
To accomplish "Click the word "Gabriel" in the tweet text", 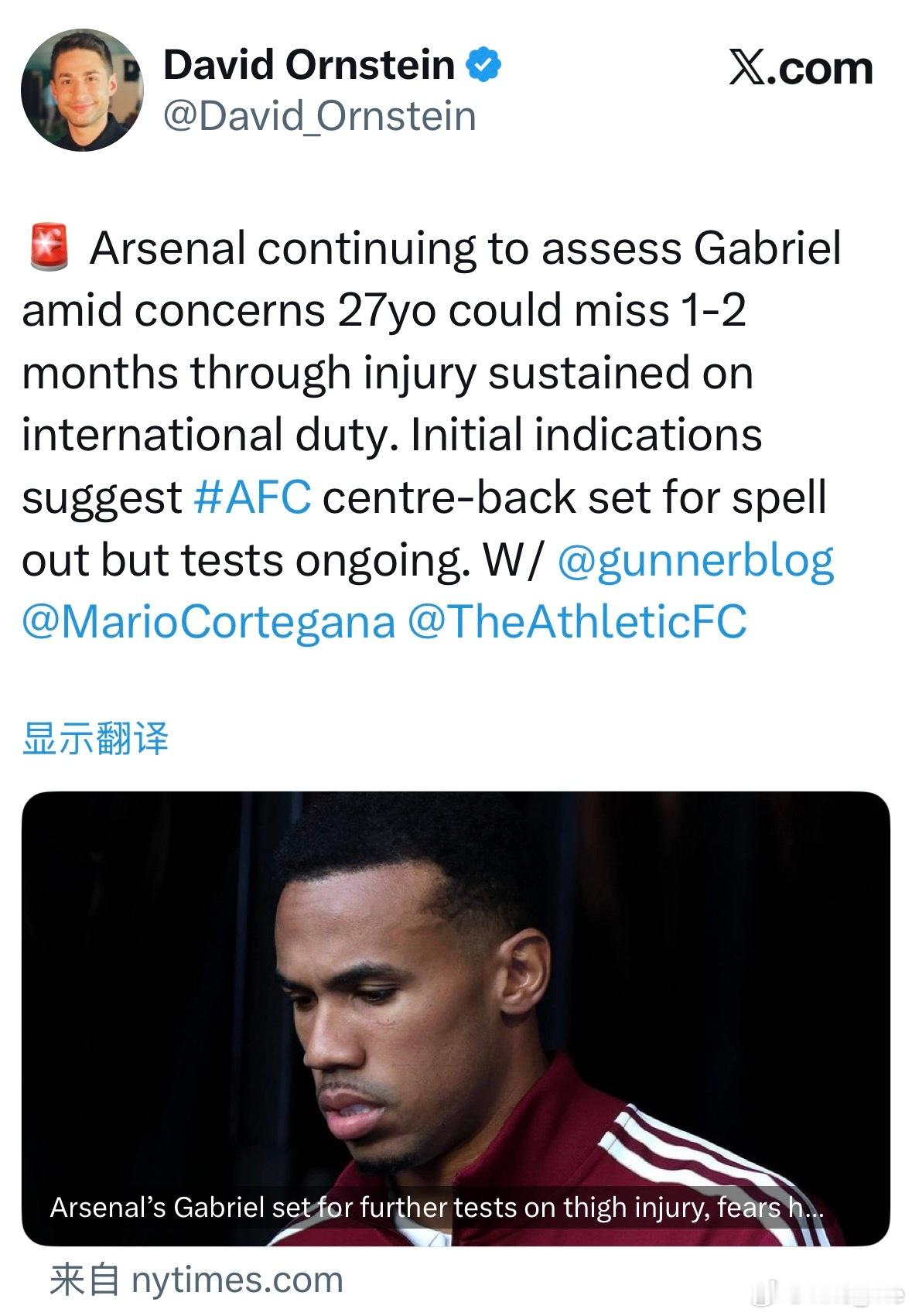I will point(767,248).
